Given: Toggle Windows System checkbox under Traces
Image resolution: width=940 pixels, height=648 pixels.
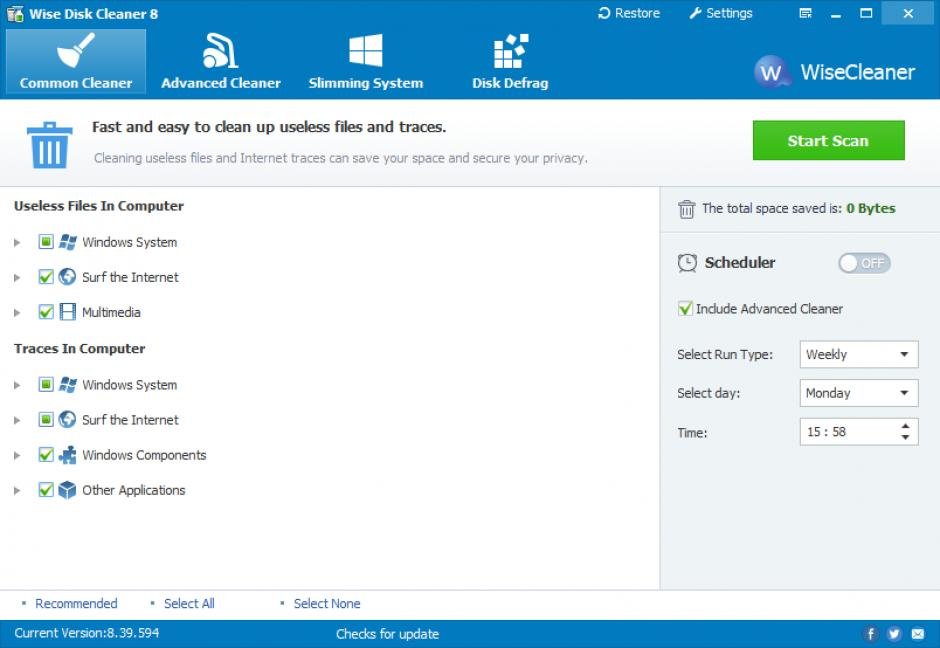Looking at the screenshot, I should point(46,384).
